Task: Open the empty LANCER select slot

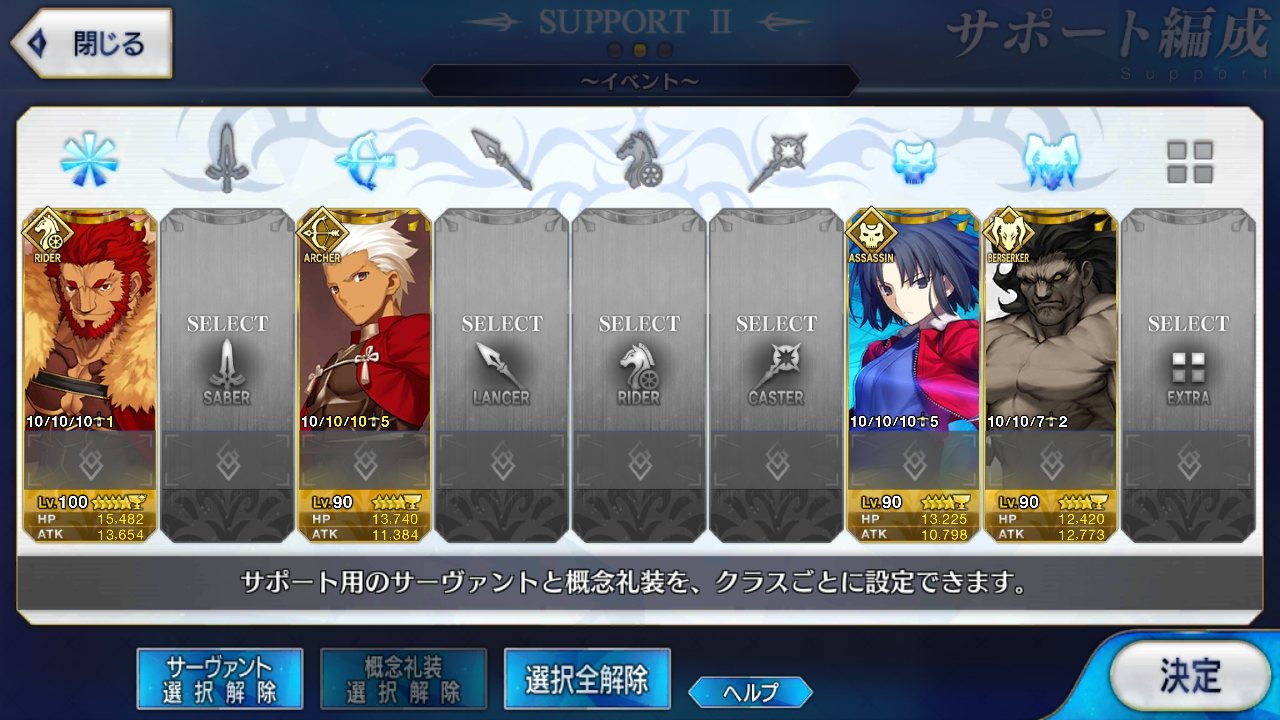Action: pyautogui.click(x=501, y=375)
